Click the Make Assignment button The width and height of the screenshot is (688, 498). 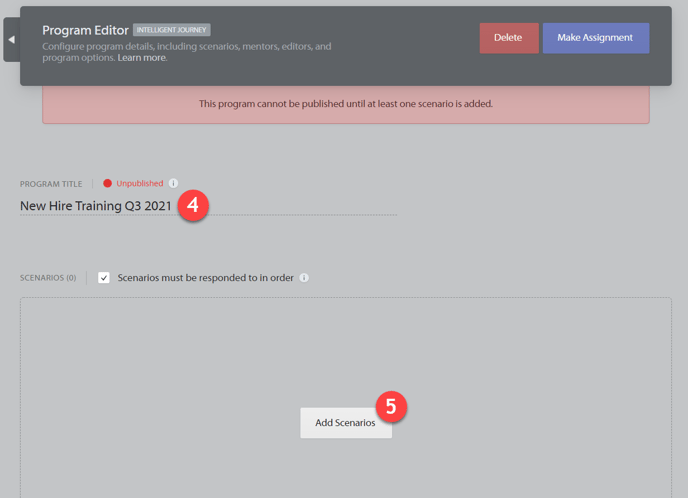(595, 38)
